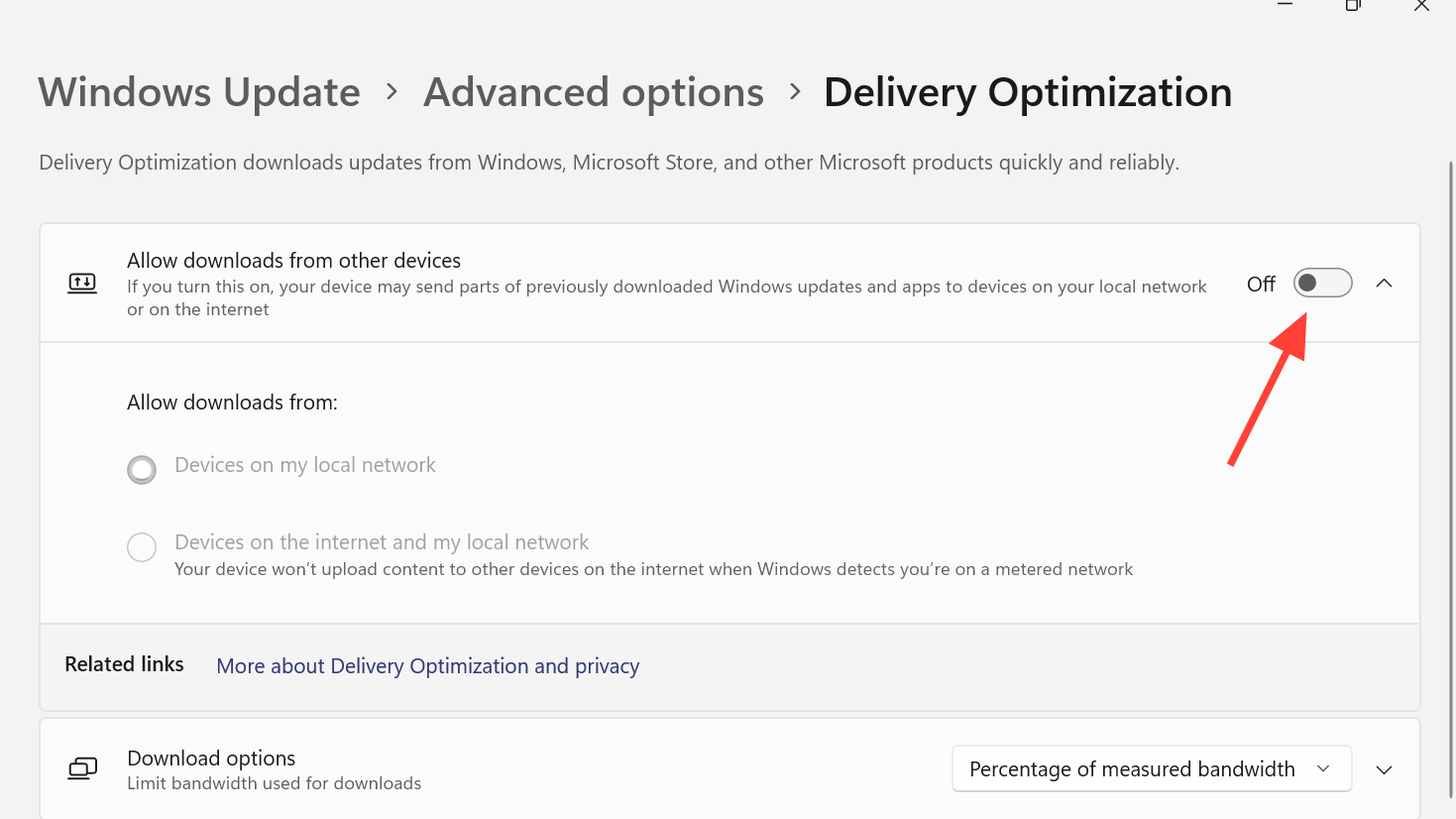Viewport: 1456px width, 819px height.
Task: Navigate to Advanced options breadcrumb
Action: (x=594, y=92)
